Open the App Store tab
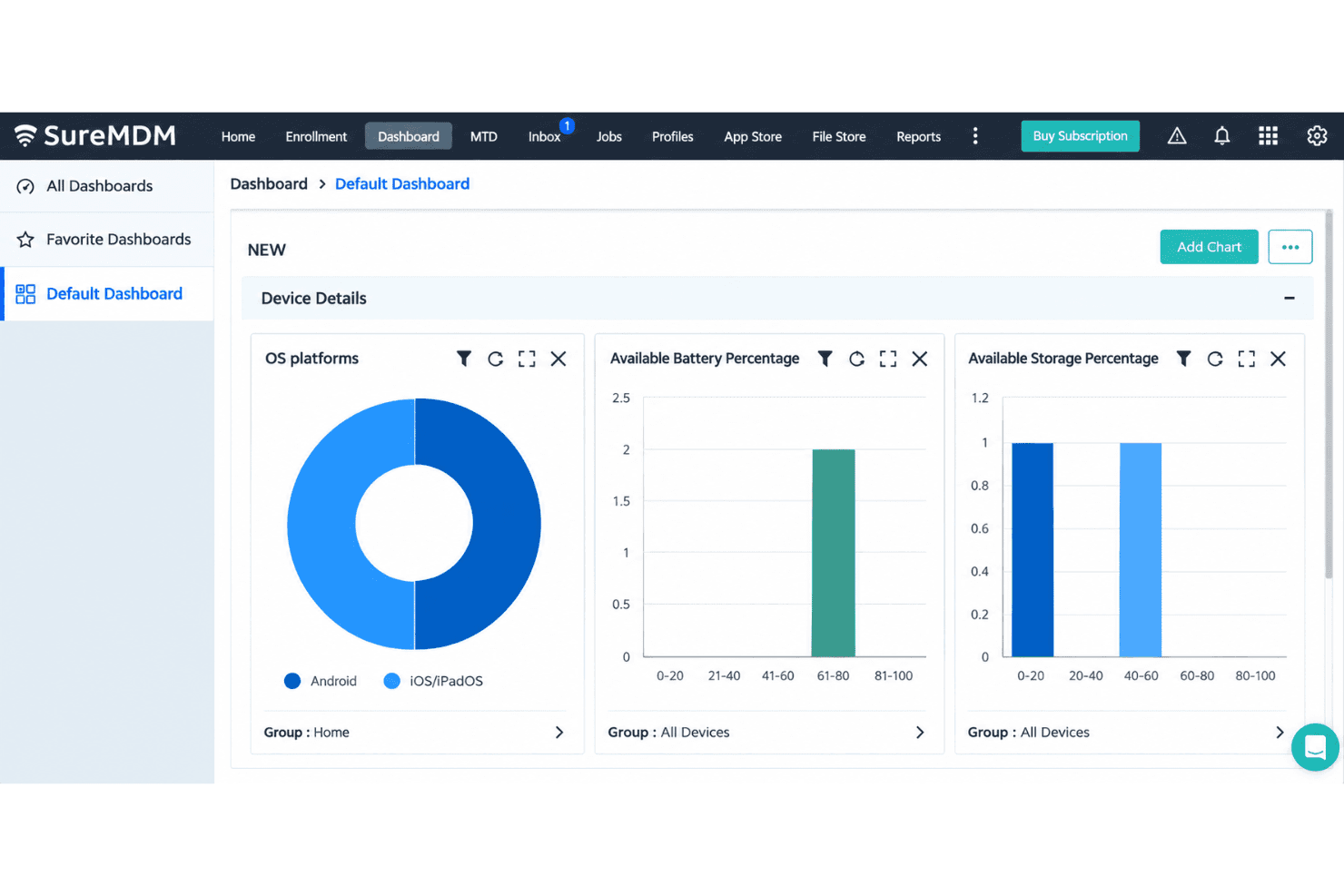This screenshot has width=1344, height=896. tap(753, 136)
